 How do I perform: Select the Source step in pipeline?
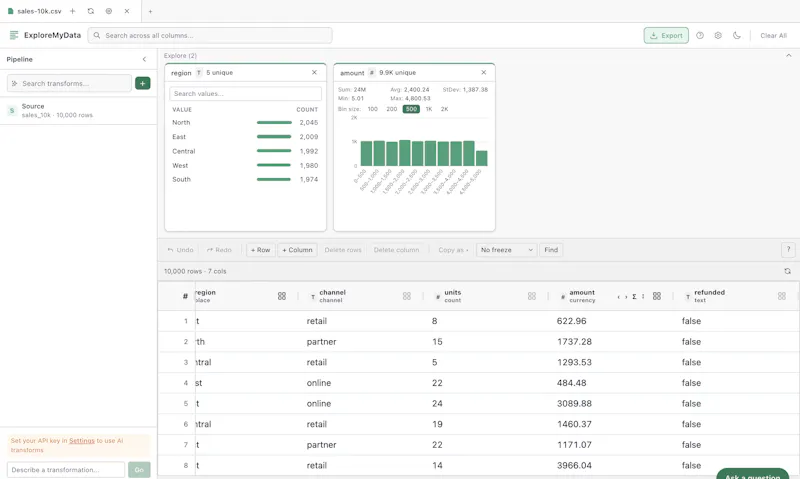[x=78, y=110]
